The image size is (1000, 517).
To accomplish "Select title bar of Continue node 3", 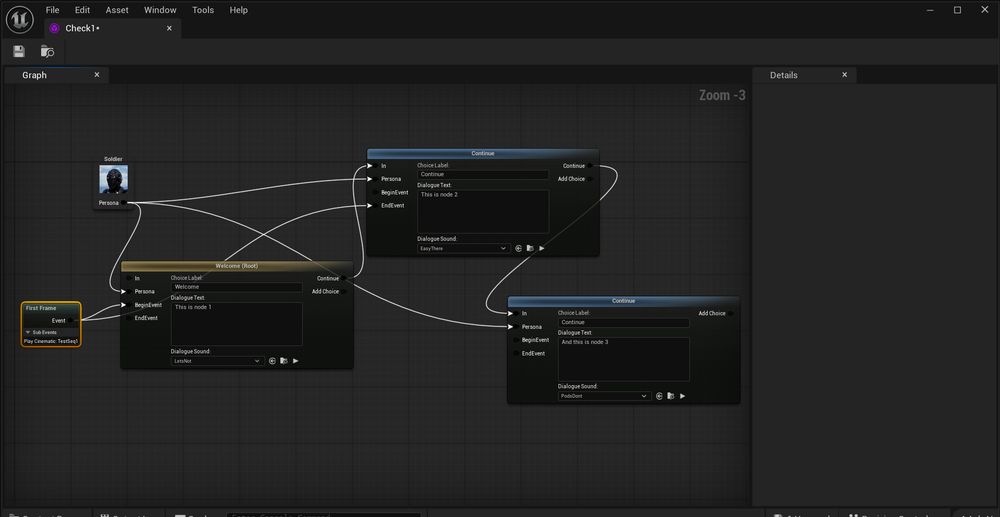I will (x=624, y=301).
